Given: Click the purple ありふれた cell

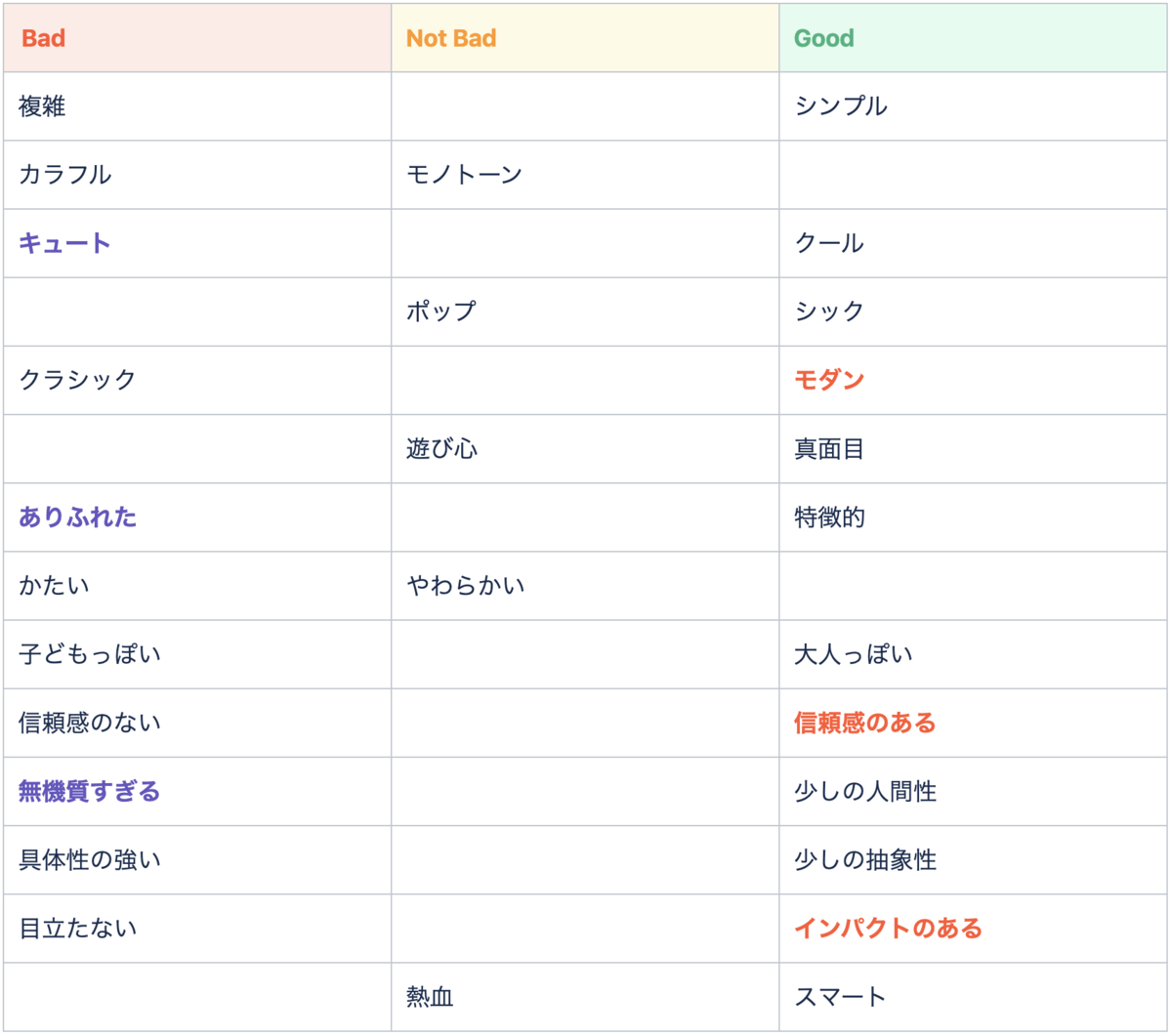Looking at the screenshot, I should (197, 518).
